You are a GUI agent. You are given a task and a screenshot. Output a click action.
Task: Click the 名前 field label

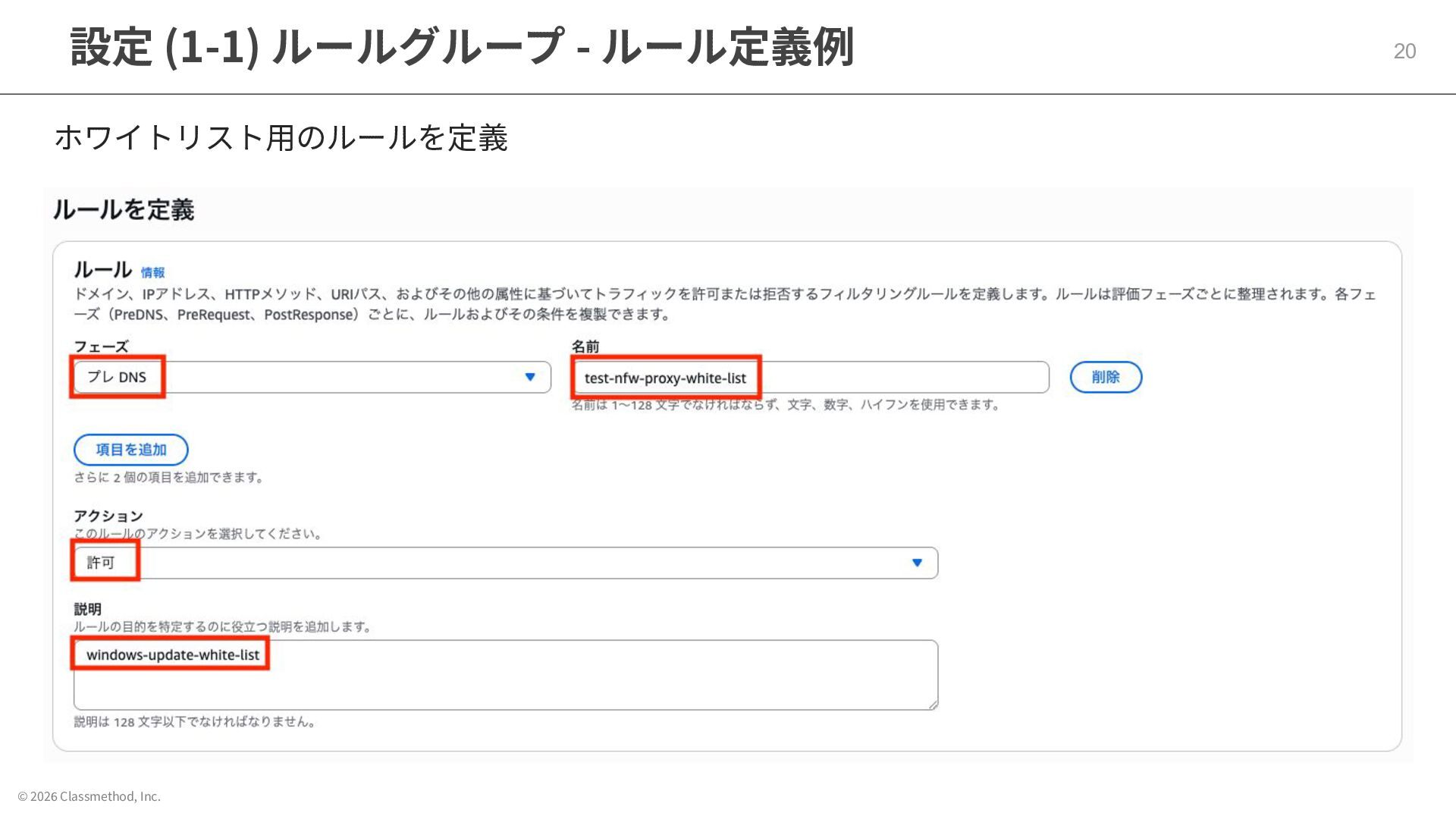point(585,347)
